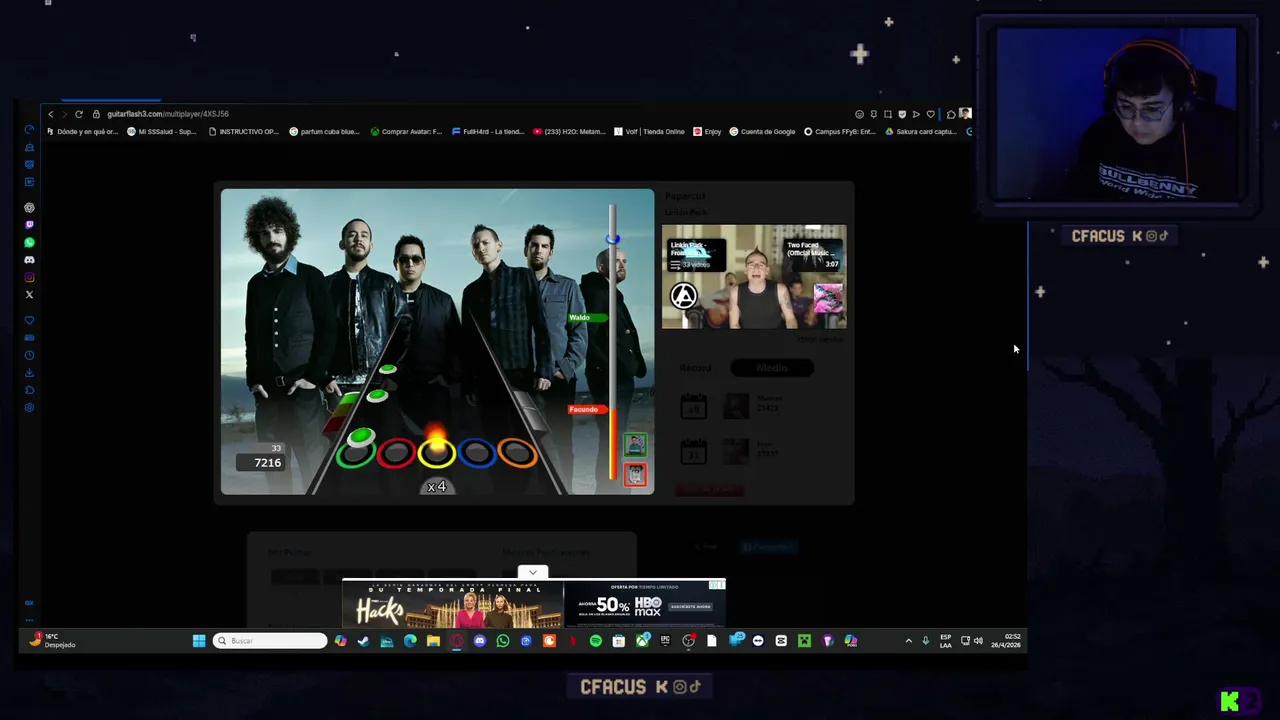This screenshot has height=720, width=1280.
Task: Open bookmark 'Comprar Avatar: F...'
Action: (406, 132)
